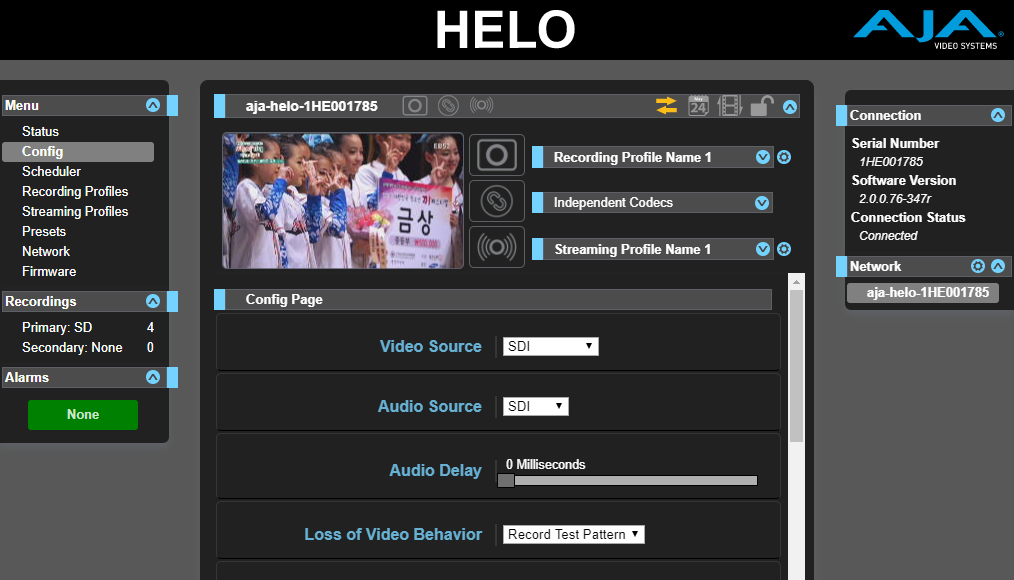The width and height of the screenshot is (1014, 580).
Task: Click the config page vertical scrollbar thumb
Action: click(x=796, y=366)
